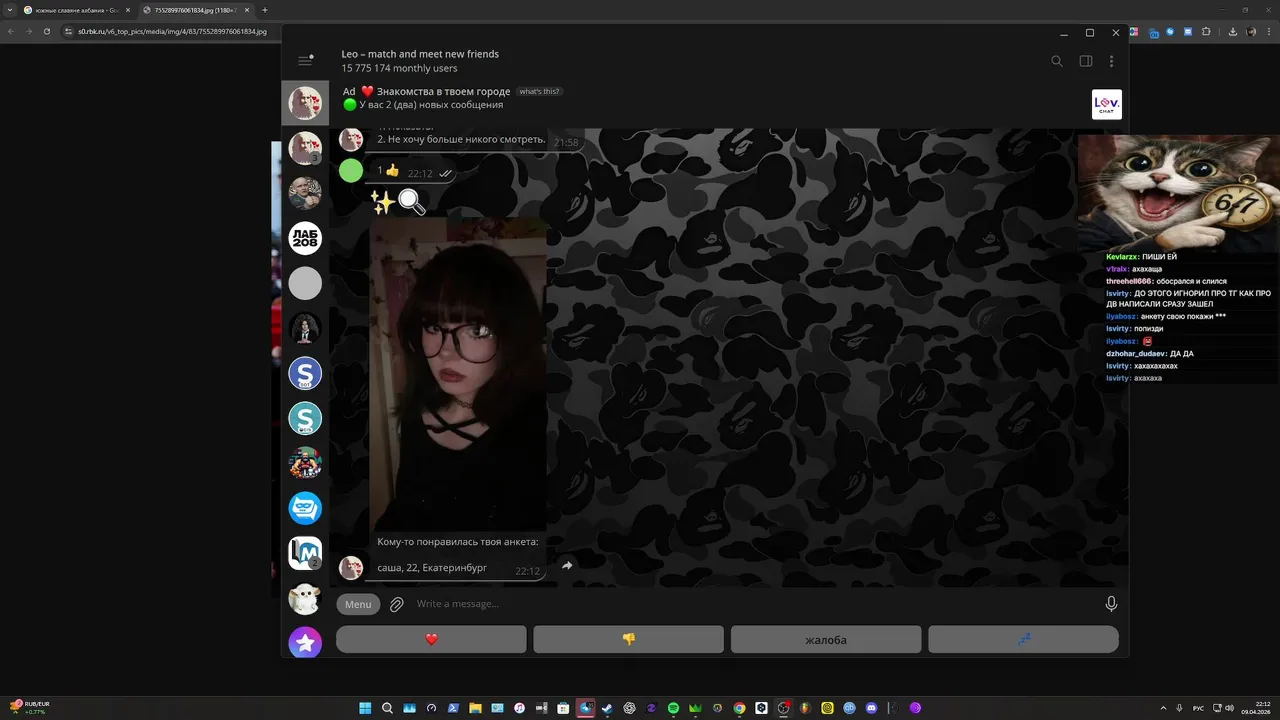The image size is (1280, 720).
Task: Forward the саша profile message
Action: point(567,566)
